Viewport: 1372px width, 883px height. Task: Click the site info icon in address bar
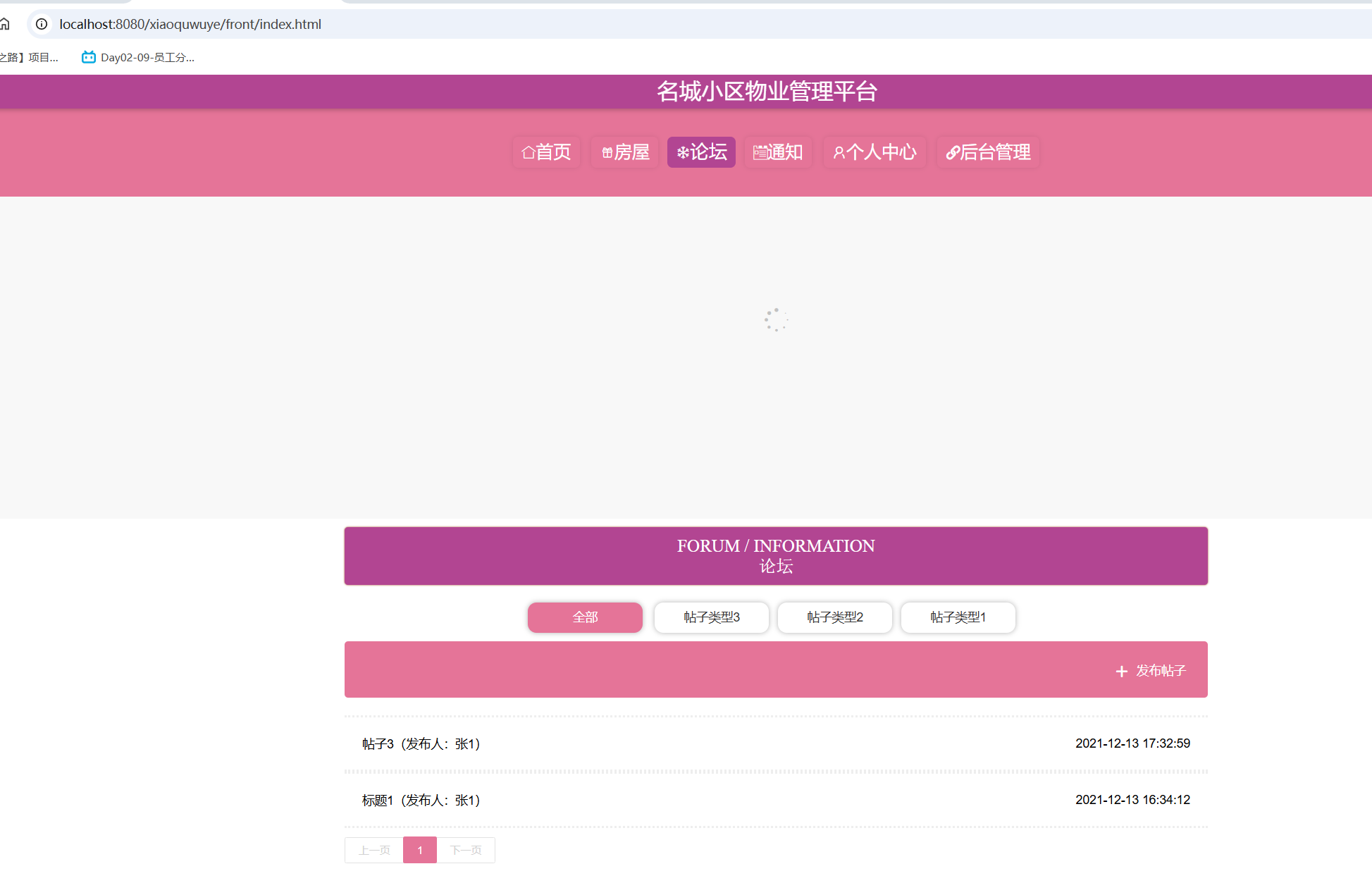pos(42,24)
